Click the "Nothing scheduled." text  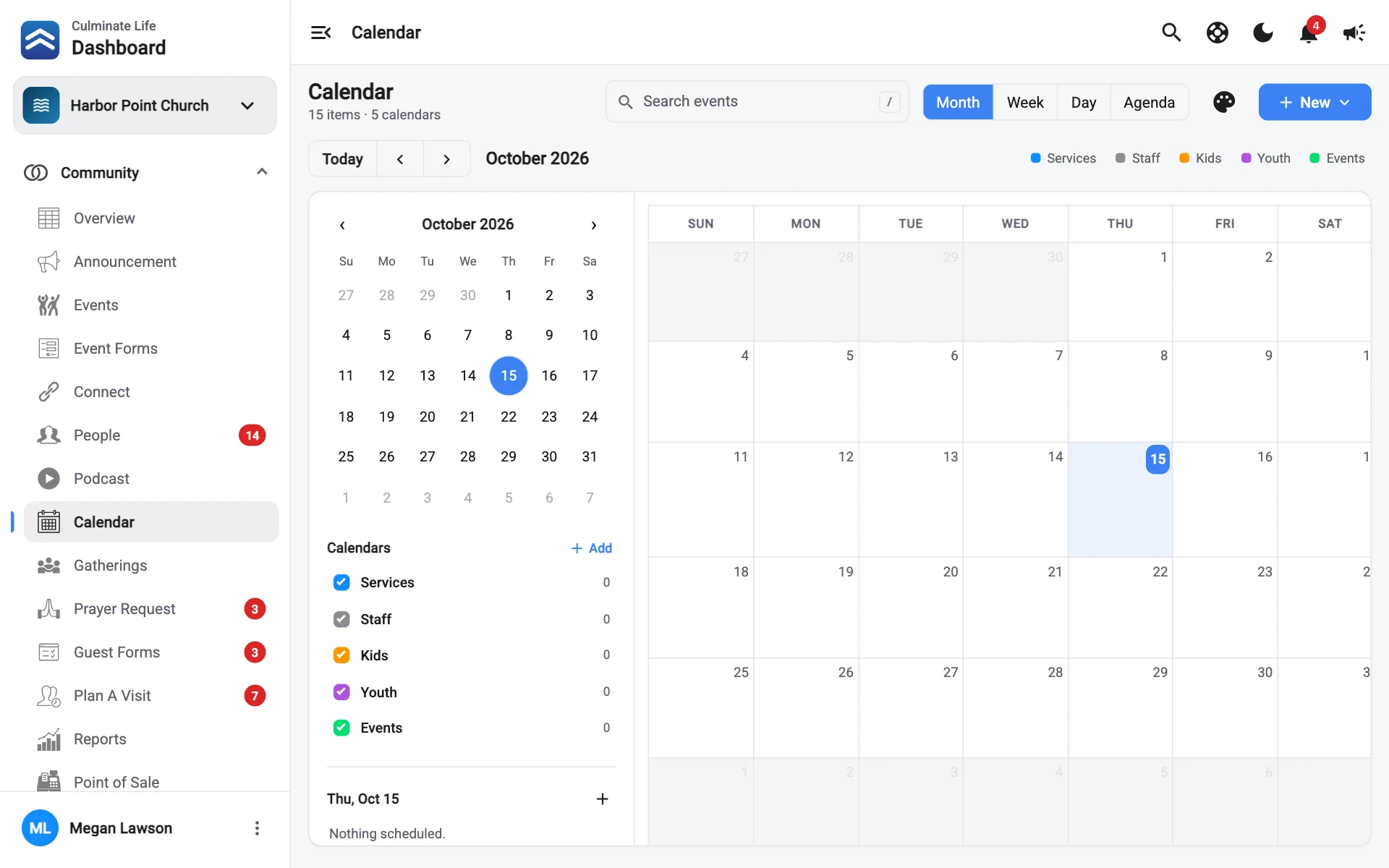coord(387,833)
